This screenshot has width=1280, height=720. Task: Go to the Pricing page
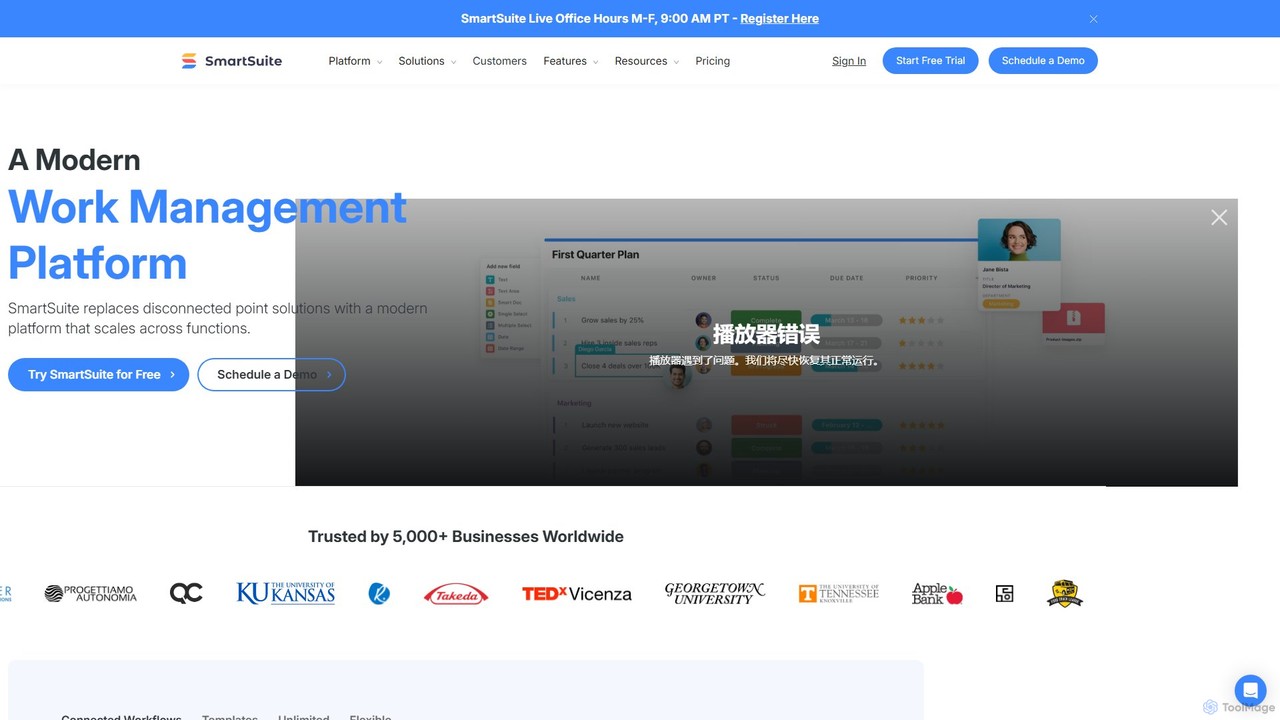(x=713, y=61)
